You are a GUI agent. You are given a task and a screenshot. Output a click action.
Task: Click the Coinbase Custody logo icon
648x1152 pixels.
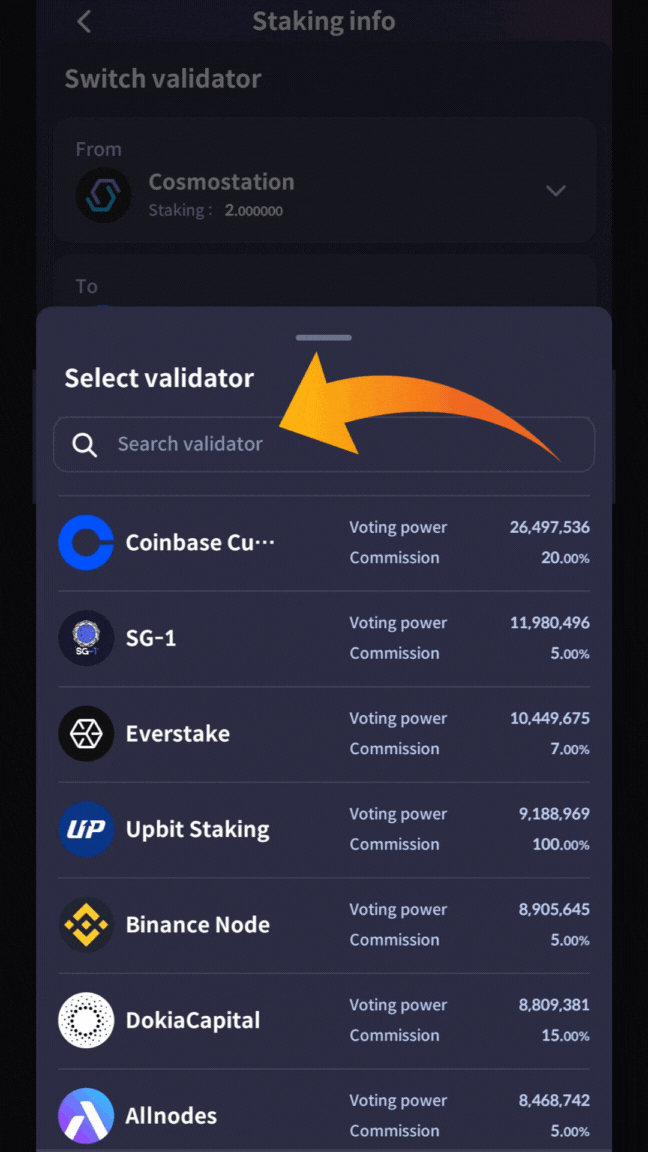86,543
